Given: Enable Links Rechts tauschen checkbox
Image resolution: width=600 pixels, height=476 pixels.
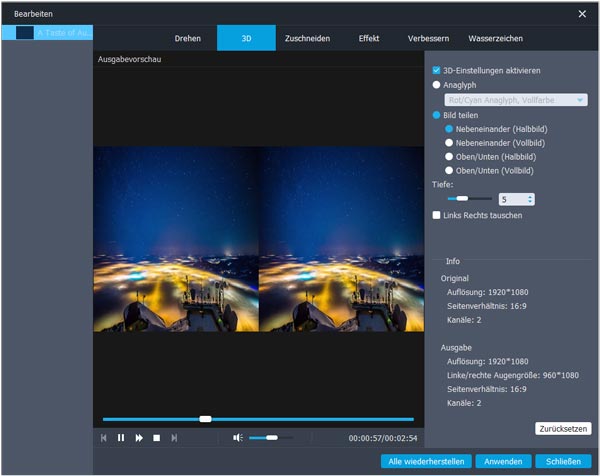Looking at the screenshot, I should point(437,215).
